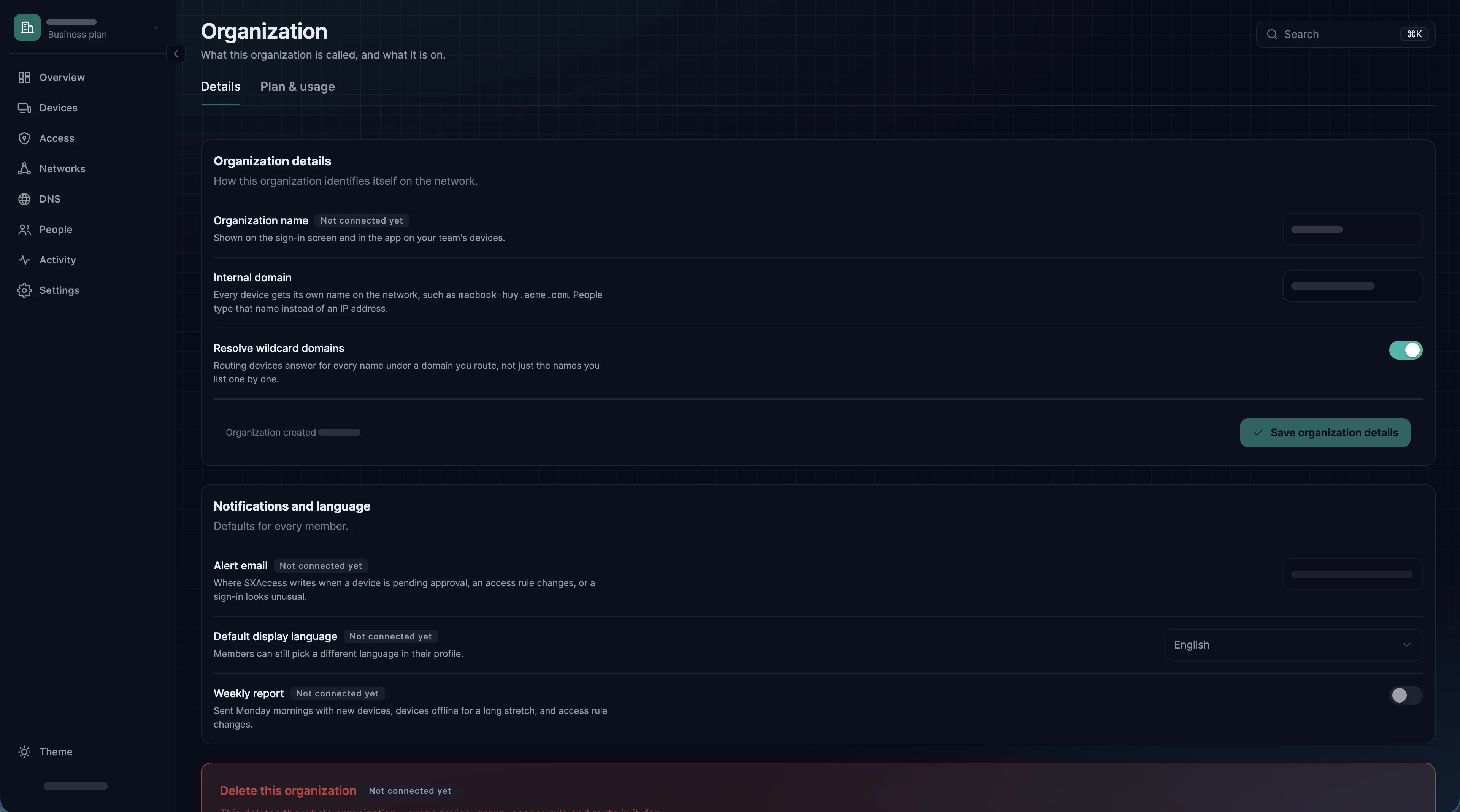This screenshot has height=812, width=1460.
Task: Collapse the sidebar with the arrow button
Action: [x=176, y=54]
